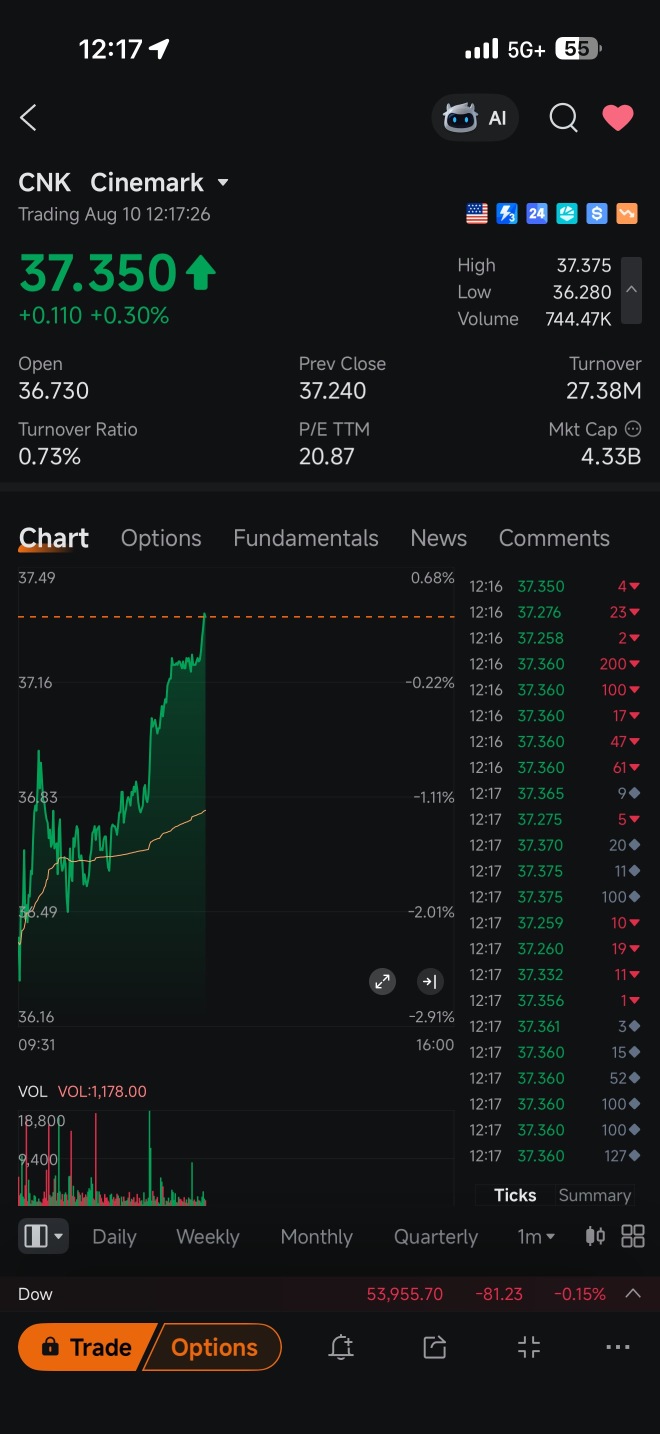Collapse the quote details chevron
The image size is (660, 1434).
pyautogui.click(x=631, y=290)
